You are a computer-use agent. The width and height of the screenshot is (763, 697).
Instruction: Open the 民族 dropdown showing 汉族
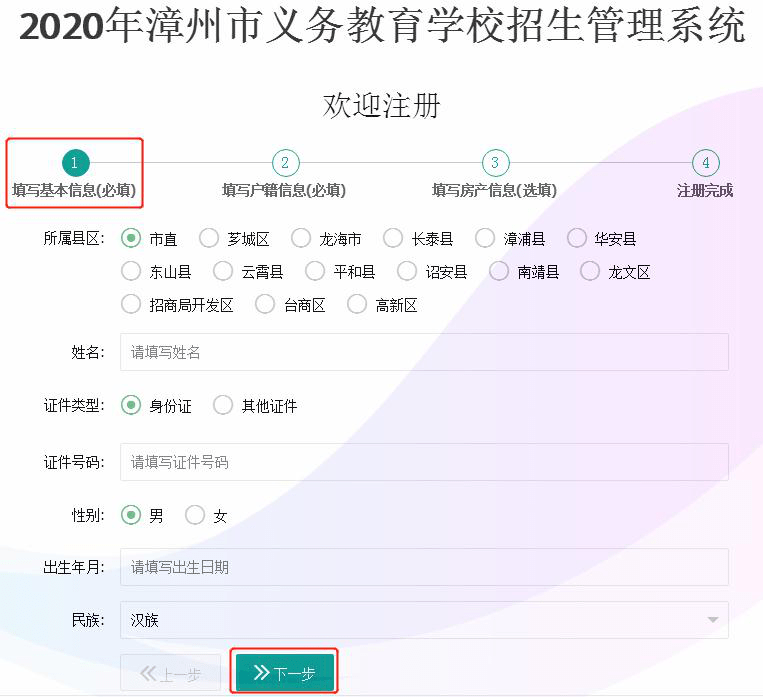[424, 620]
